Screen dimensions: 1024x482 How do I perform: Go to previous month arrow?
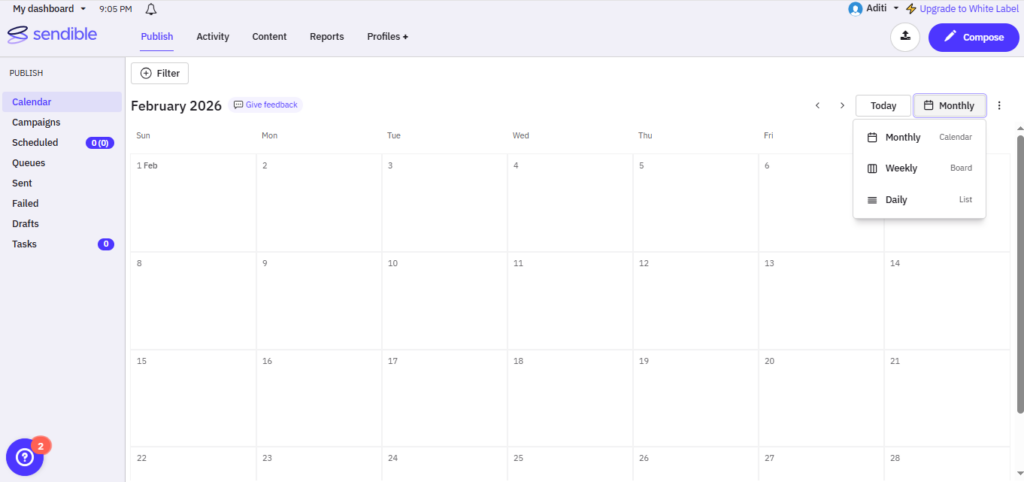(x=817, y=105)
